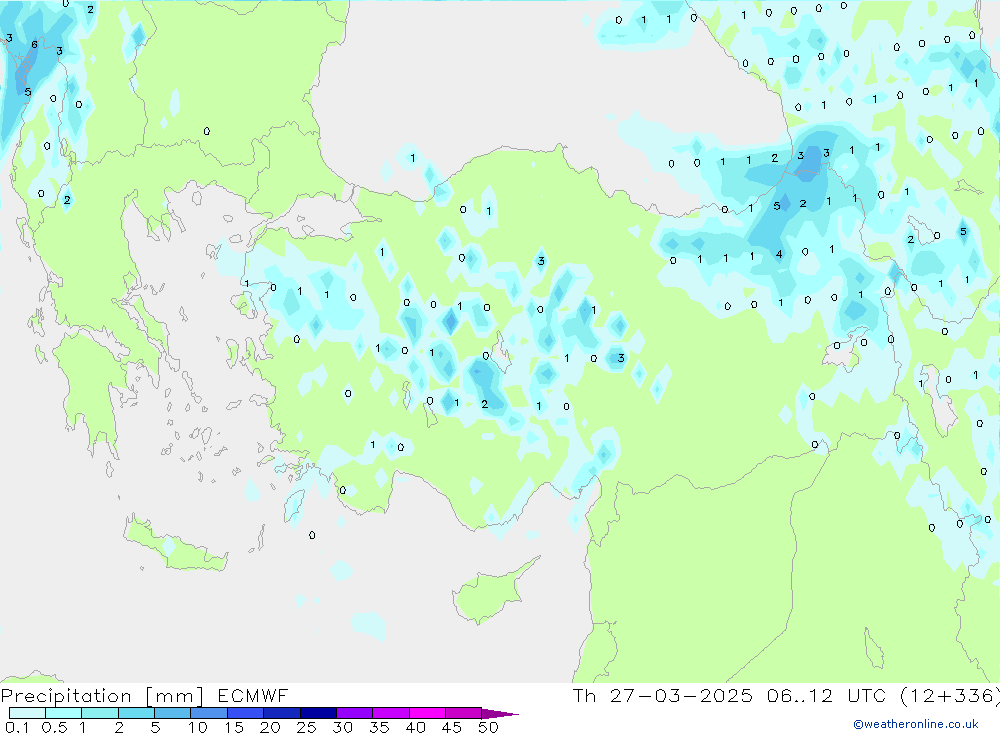Select the 5–10 mm legend color swatch

pyautogui.click(x=173, y=713)
